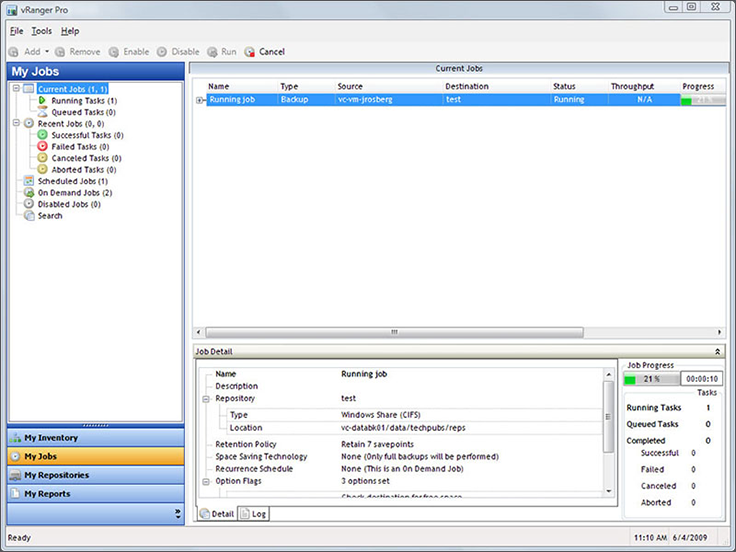Select Running Tasks (1) tree label

pos(84,100)
